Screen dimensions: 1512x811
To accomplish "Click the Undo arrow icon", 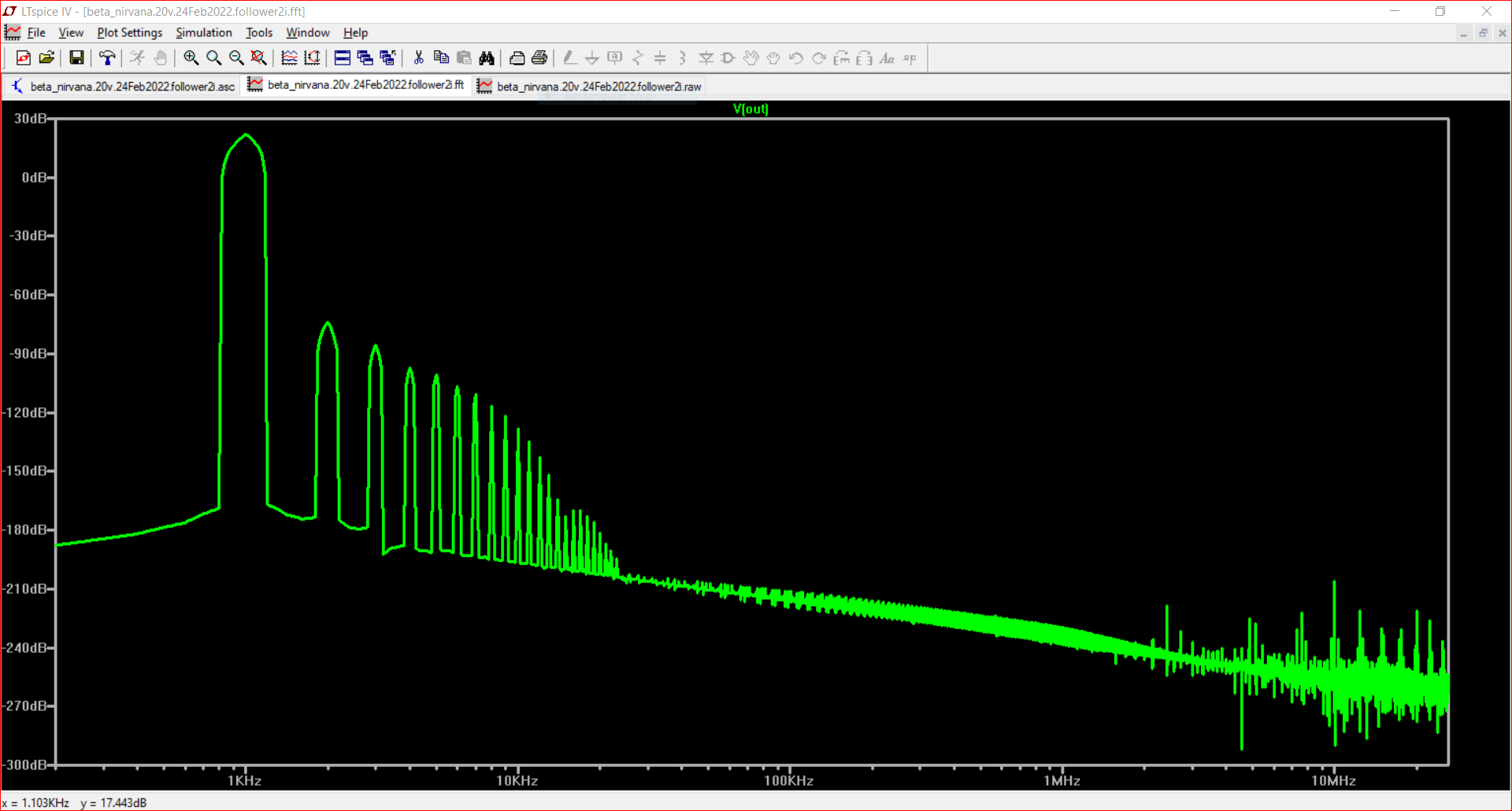I will pyautogui.click(x=796, y=57).
